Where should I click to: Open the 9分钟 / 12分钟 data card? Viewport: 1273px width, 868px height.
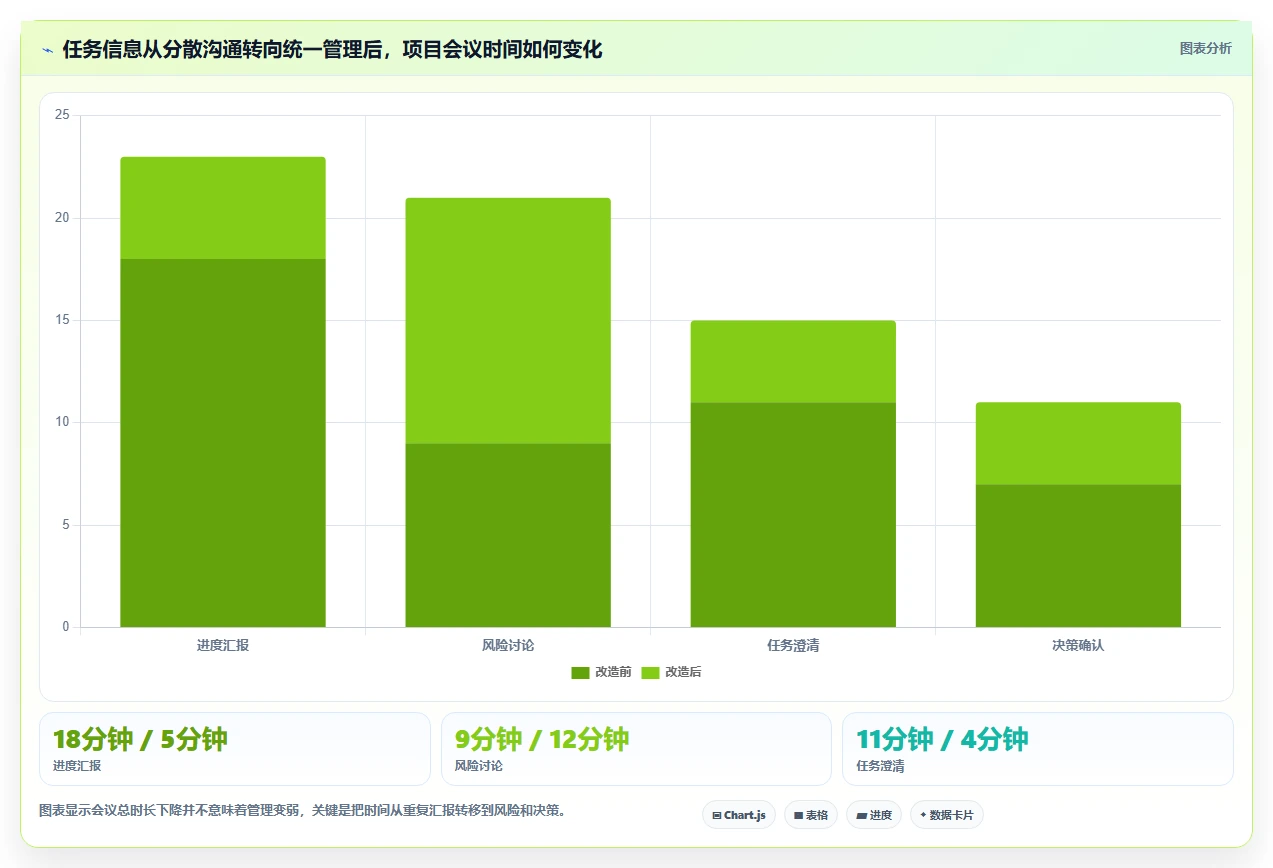click(636, 749)
